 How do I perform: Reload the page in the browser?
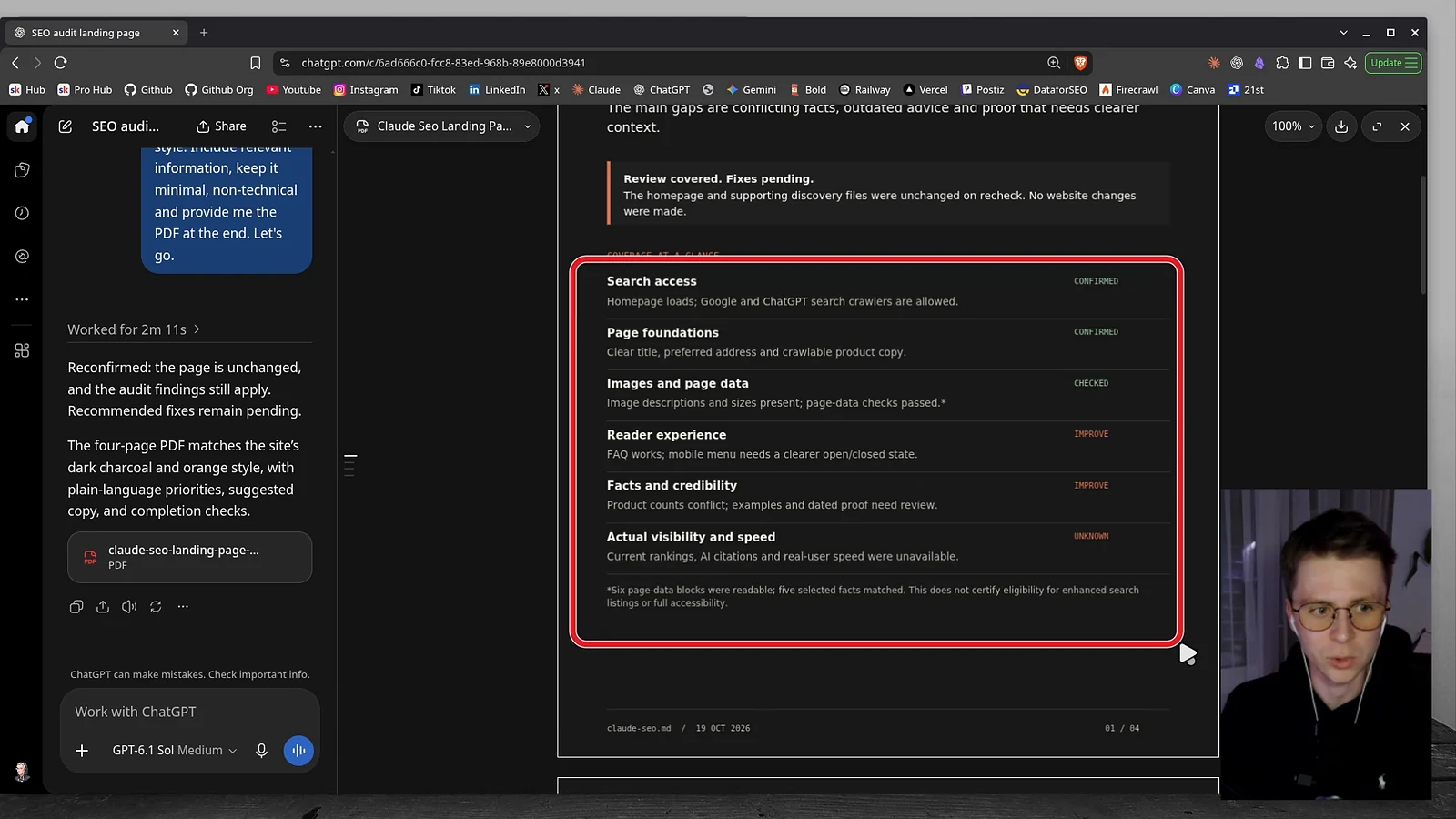click(61, 63)
